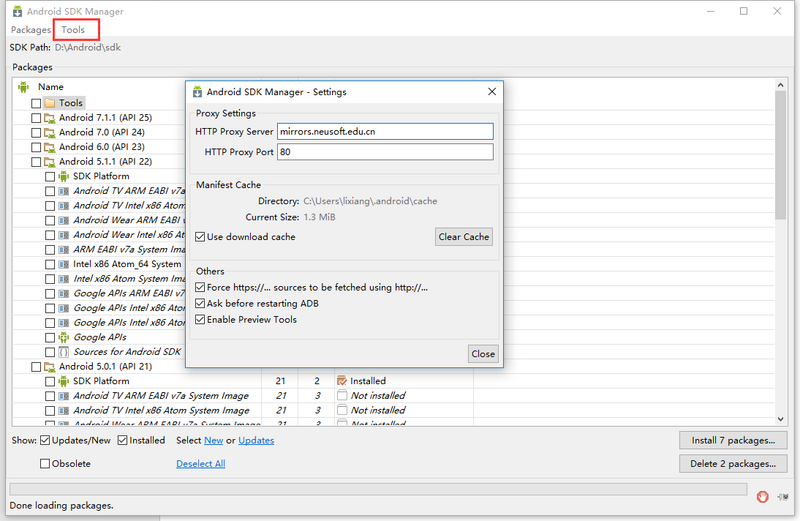Toggle Updates/New show filter
The image size is (800, 521).
point(45,440)
